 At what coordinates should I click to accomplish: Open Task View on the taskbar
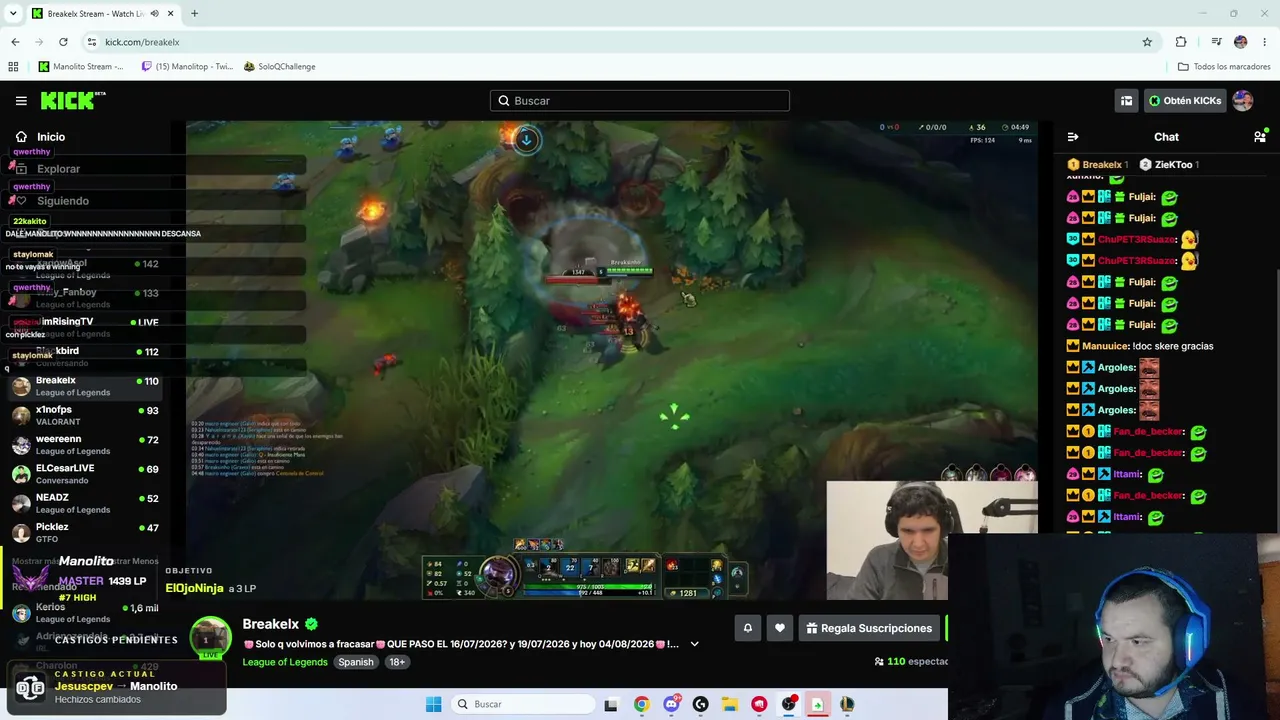[x=610, y=704]
